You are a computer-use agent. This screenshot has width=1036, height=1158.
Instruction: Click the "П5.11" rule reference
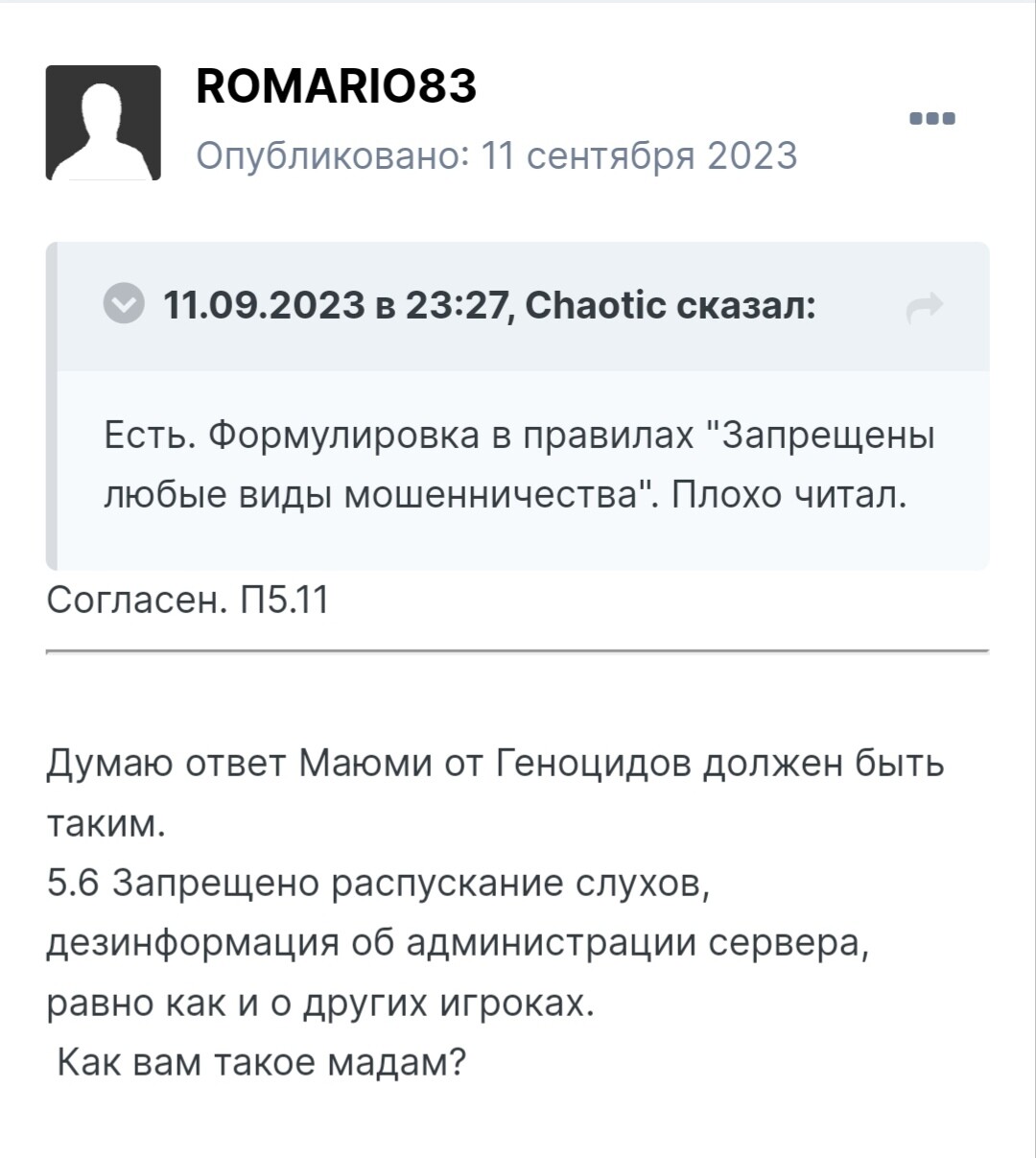tap(285, 600)
